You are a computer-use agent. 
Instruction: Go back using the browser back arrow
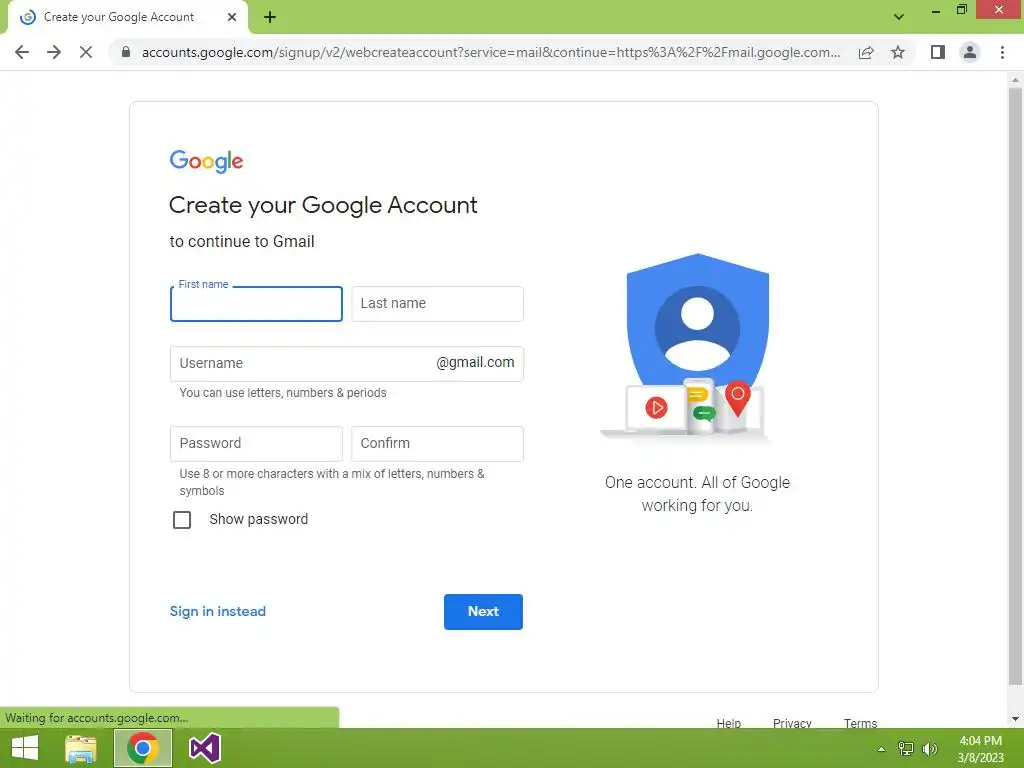(x=22, y=52)
